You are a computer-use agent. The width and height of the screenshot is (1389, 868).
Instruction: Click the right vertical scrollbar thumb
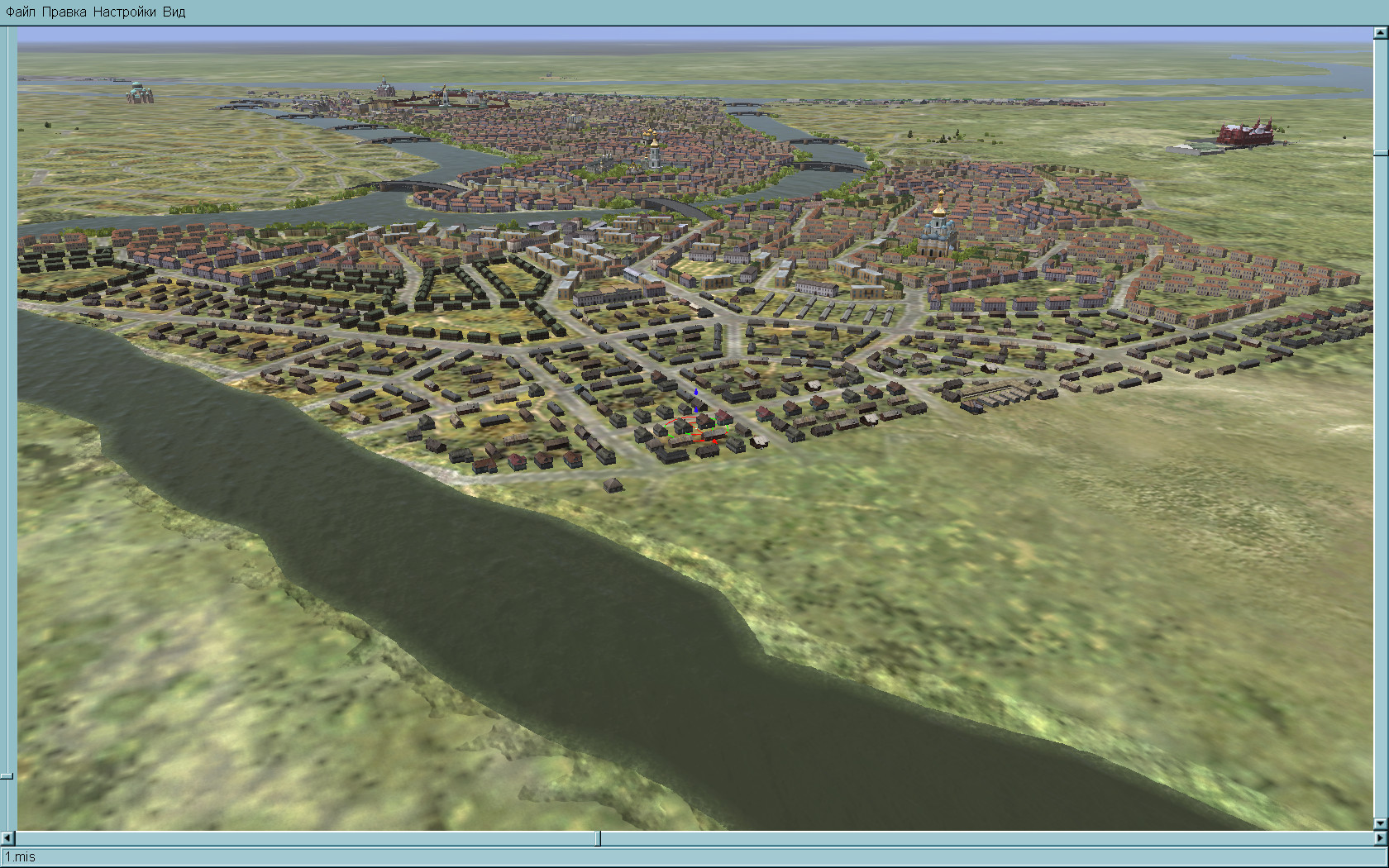[1380, 154]
